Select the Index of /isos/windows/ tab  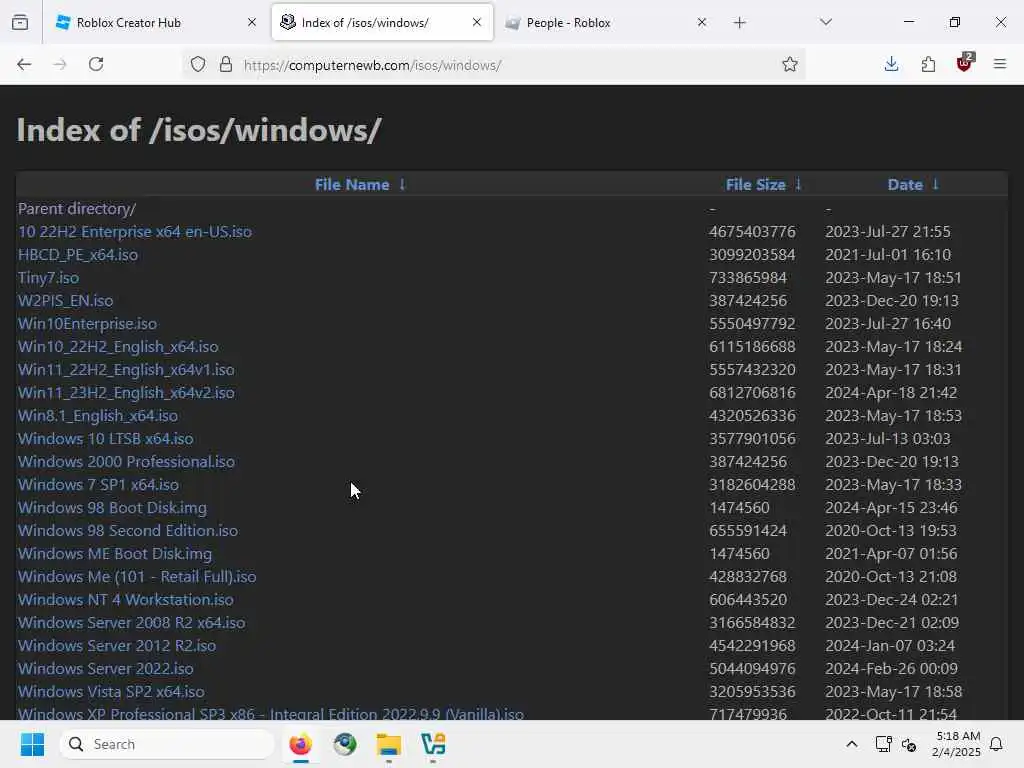pyautogui.click(x=382, y=22)
